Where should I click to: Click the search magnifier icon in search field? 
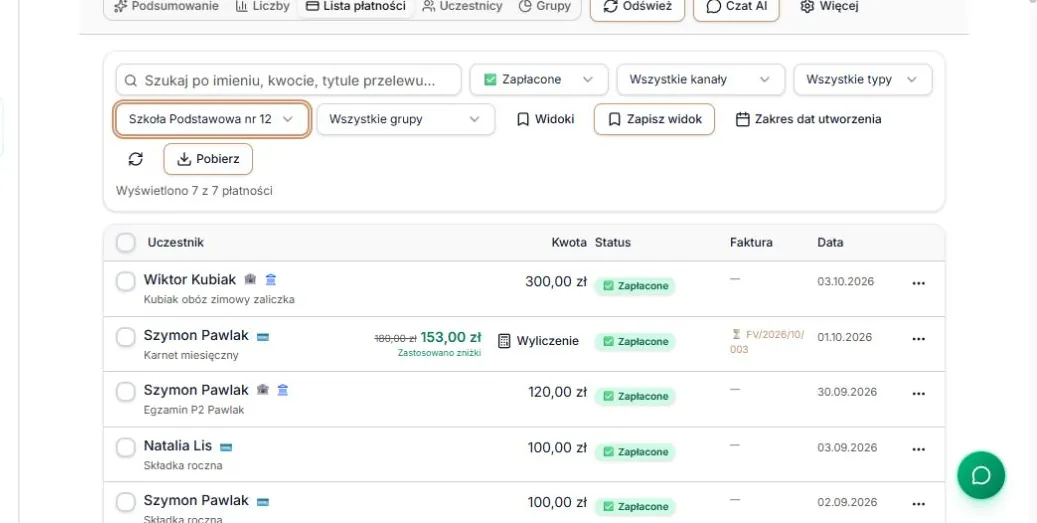click(x=131, y=81)
